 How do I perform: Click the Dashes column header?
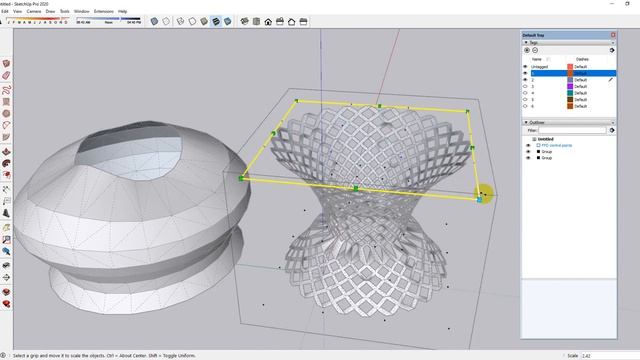pos(582,59)
